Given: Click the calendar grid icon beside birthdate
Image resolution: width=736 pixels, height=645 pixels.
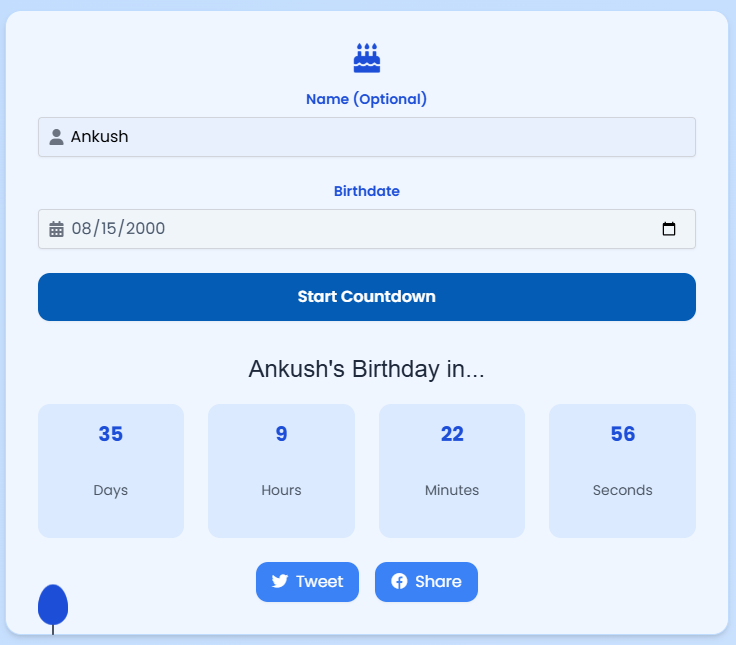Looking at the screenshot, I should (x=56, y=229).
